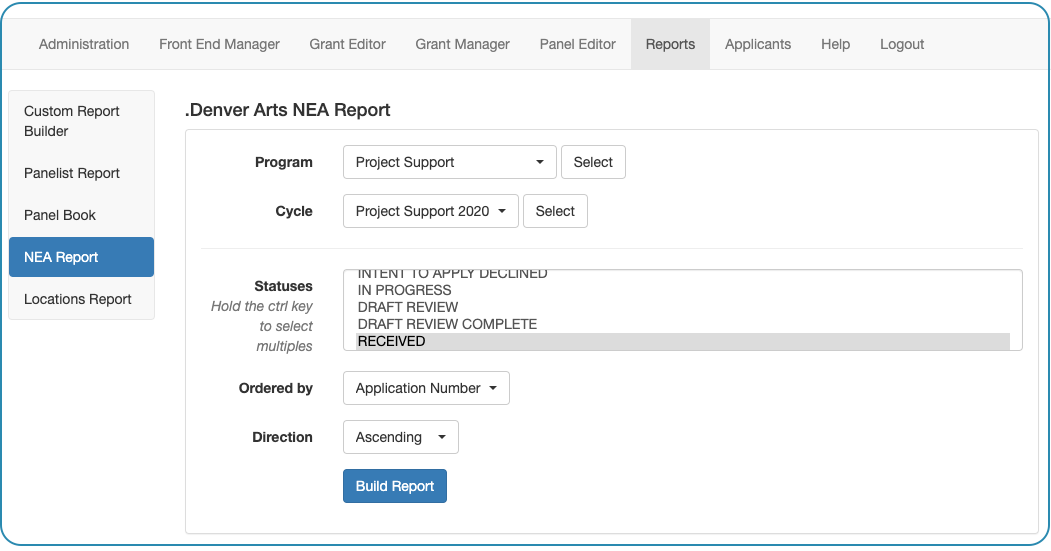The width and height of the screenshot is (1051, 551).
Task: Open Custom Report Builder in sidebar
Action: (x=81, y=121)
